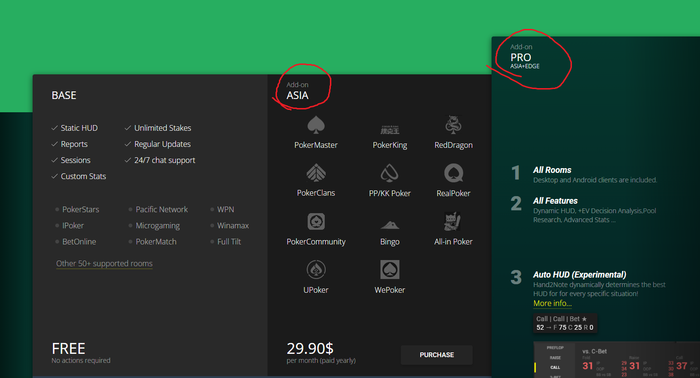Click the PokerClans icon
700x378 pixels.
coord(316,173)
